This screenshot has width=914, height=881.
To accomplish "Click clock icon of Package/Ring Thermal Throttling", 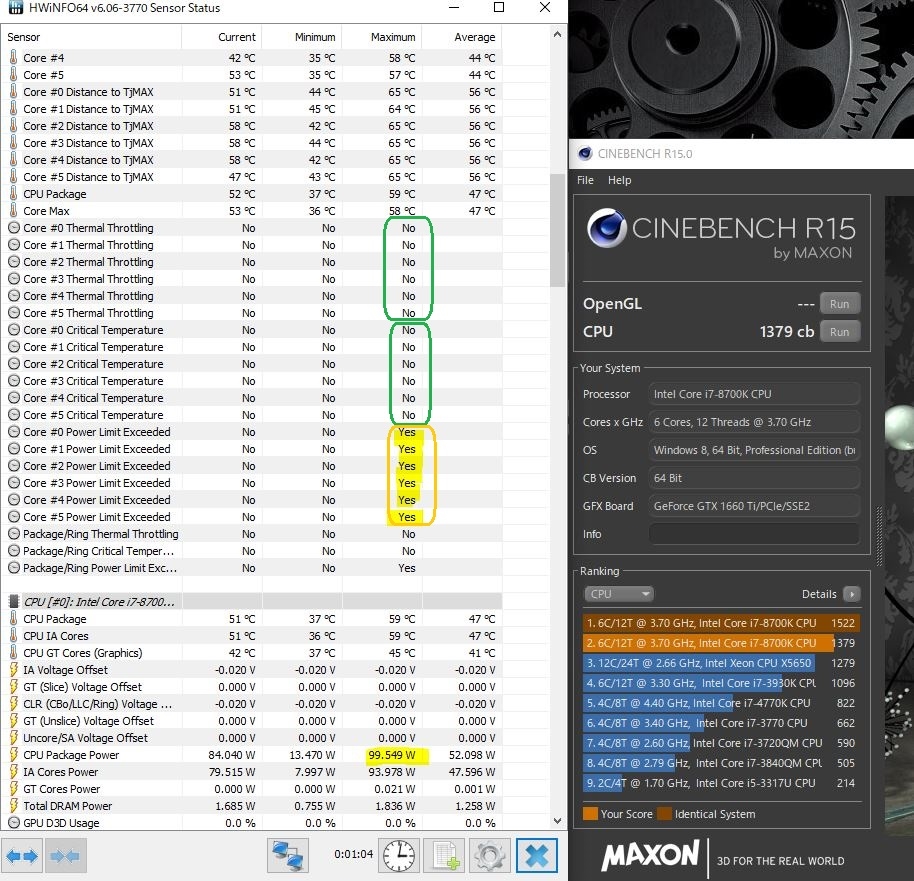I will coord(13,534).
